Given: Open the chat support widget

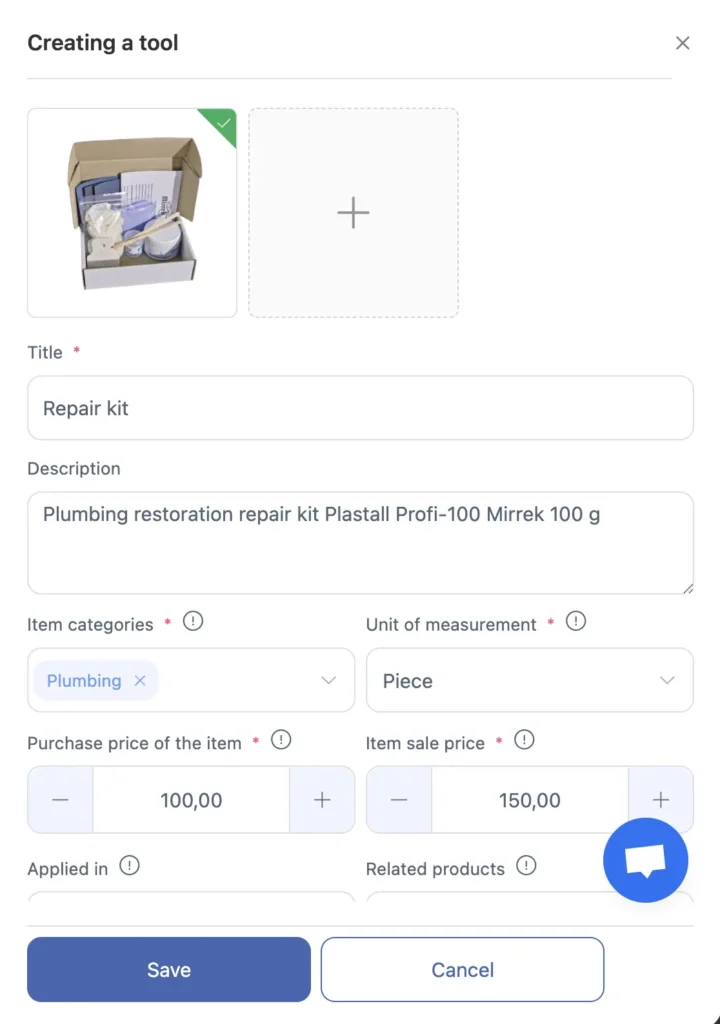Looking at the screenshot, I should point(645,860).
